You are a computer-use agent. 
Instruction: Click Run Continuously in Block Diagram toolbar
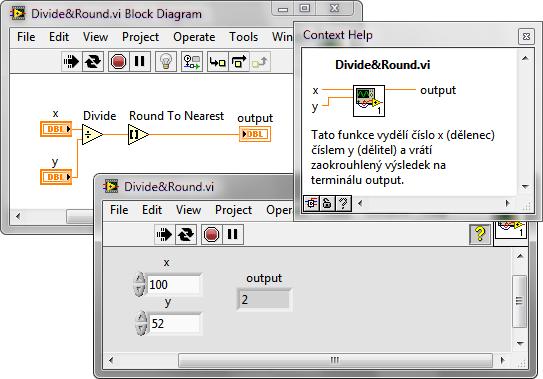93,62
